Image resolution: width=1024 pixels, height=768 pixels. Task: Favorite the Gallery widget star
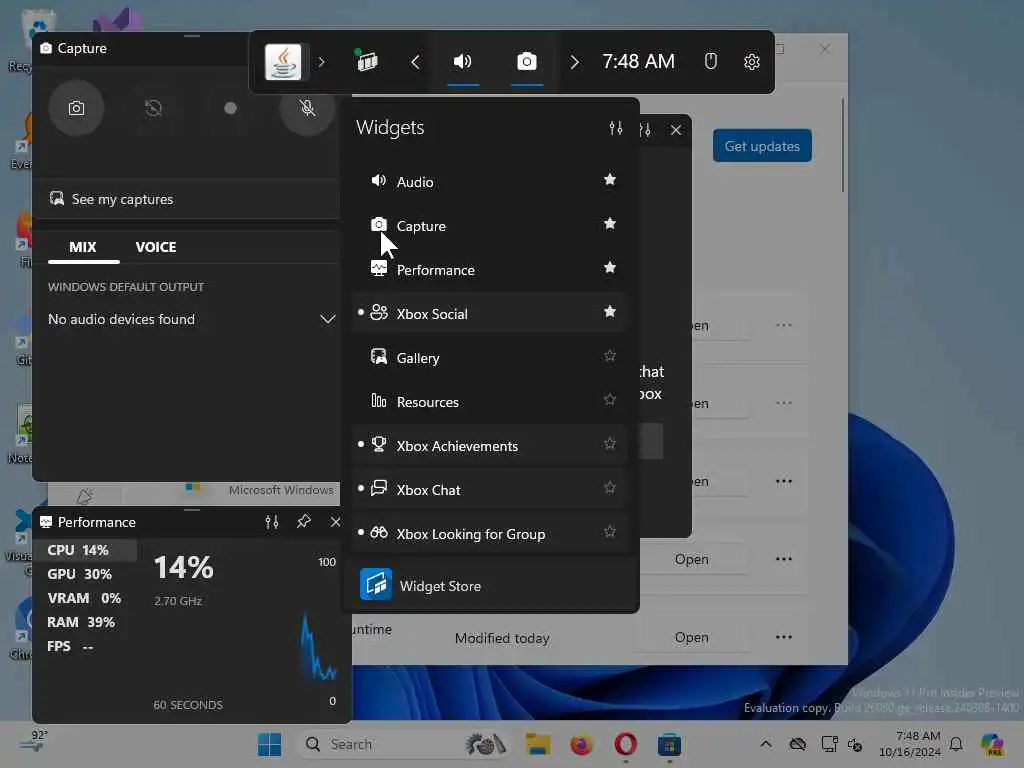(x=609, y=355)
